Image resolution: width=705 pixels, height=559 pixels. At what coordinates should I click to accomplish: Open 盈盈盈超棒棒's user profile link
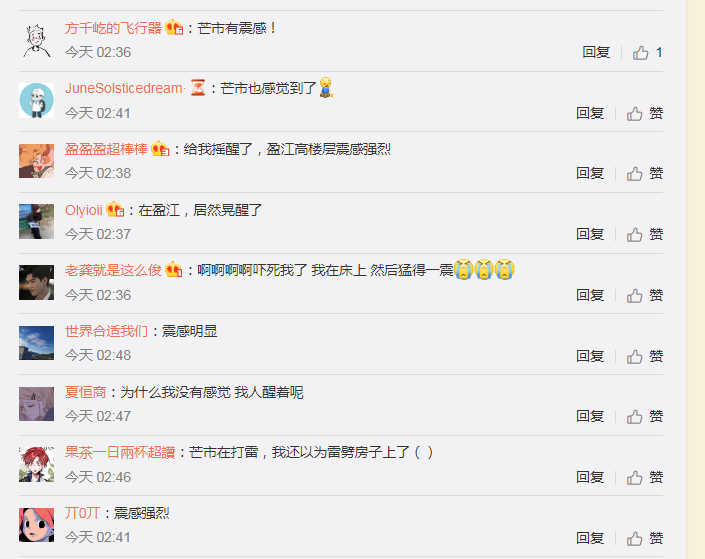106,149
